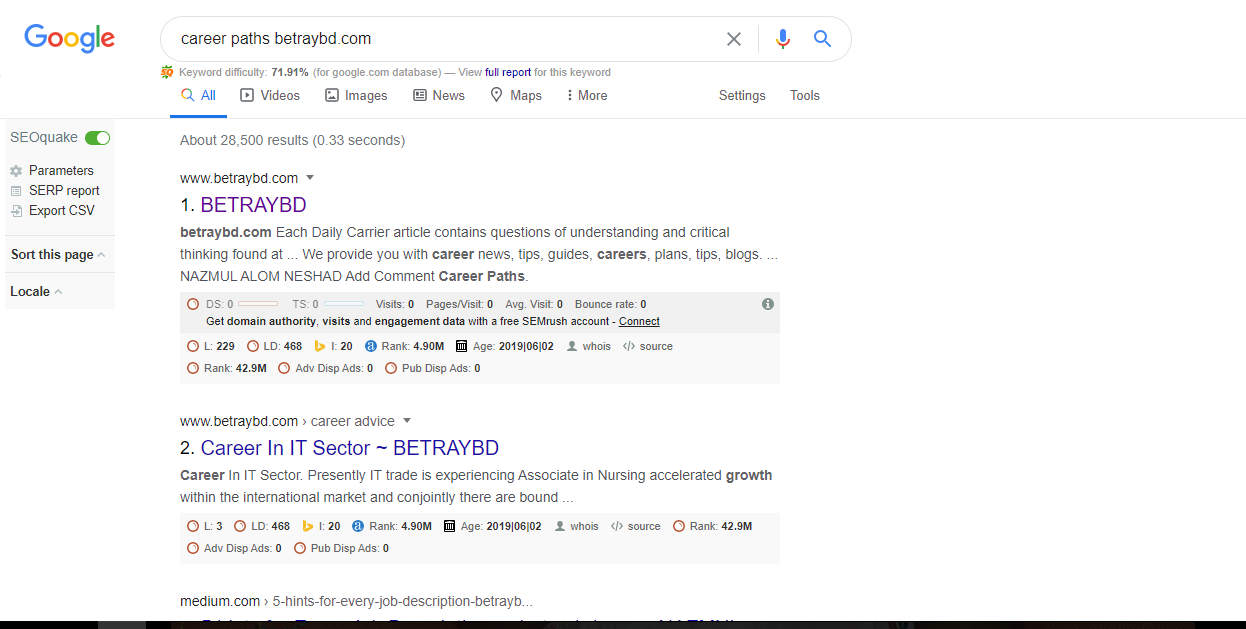Viewport: 1246px width, 629px height.
Task: Open SERP report in SEOquake sidebar
Action: click(55, 191)
